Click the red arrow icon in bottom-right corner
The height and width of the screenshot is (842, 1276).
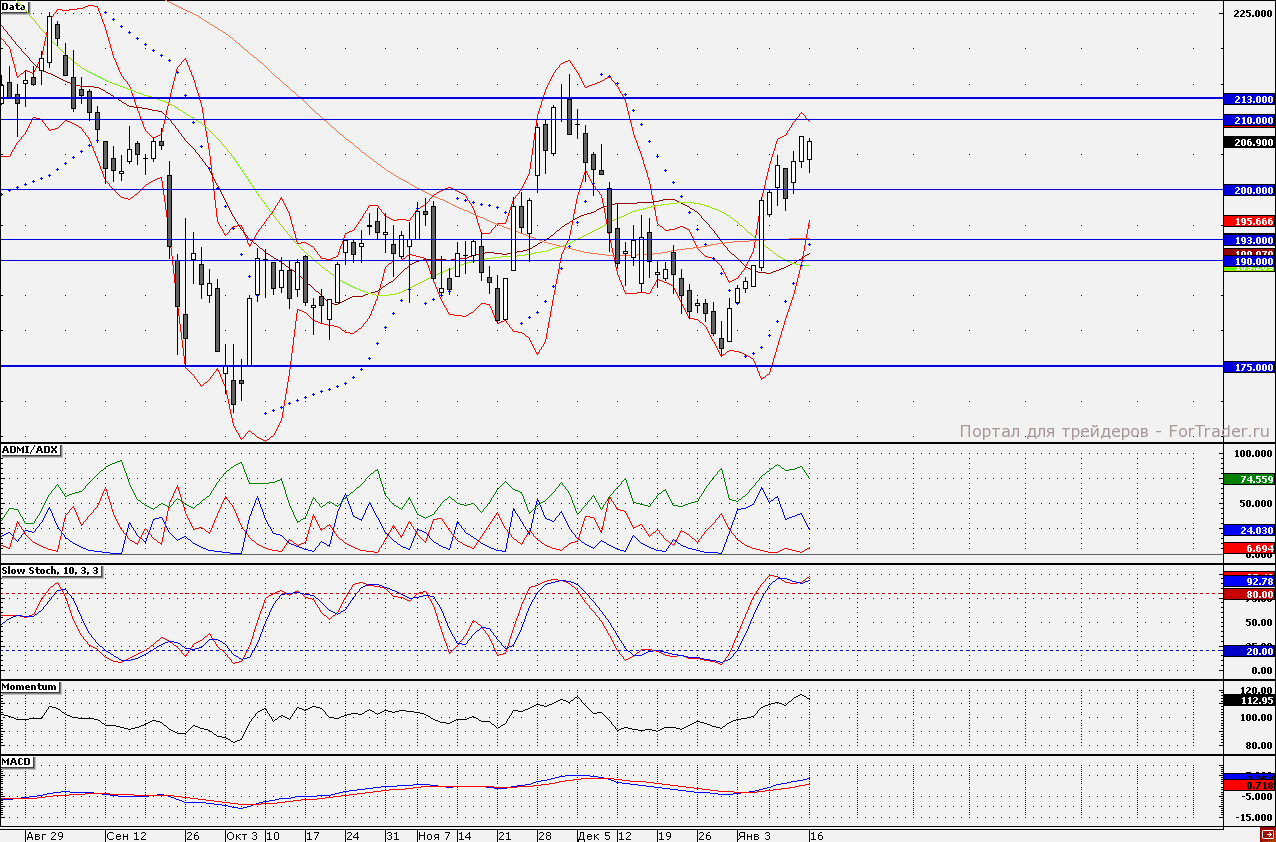tap(1267, 833)
